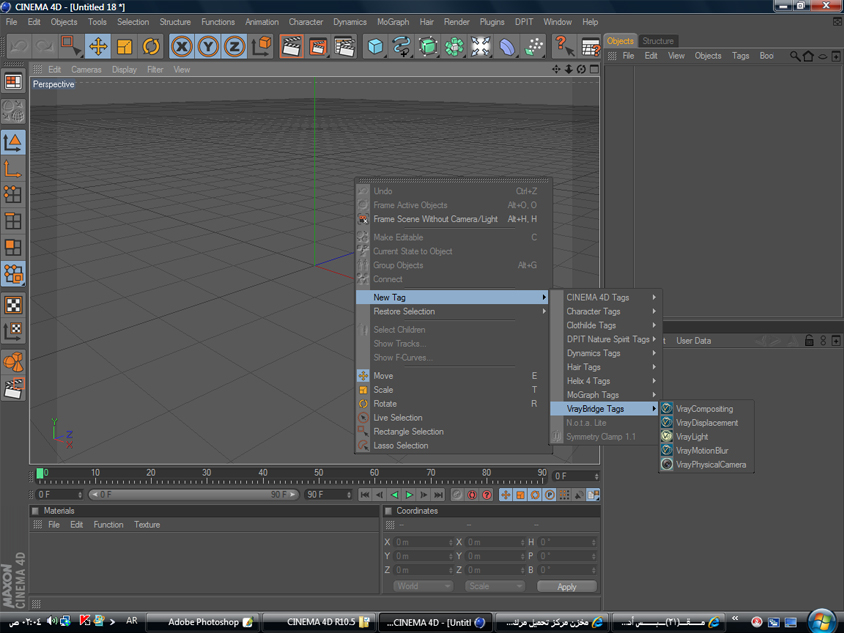Open the Scale mode dropdown in Coordinates

494,586
